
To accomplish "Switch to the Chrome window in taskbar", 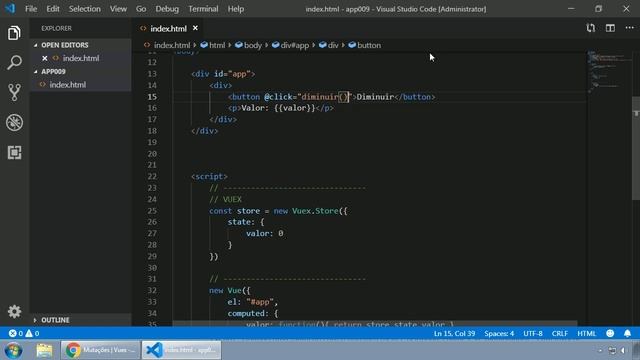I will pyautogui.click(x=100, y=350).
